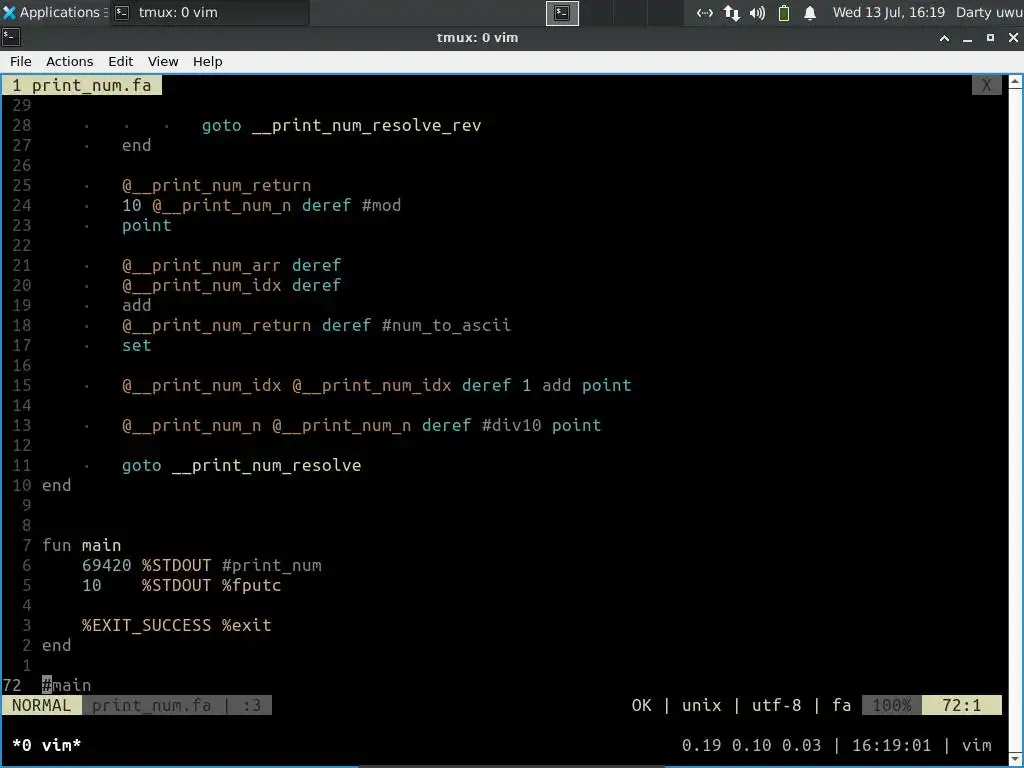Click '#main' on line 72
The height and width of the screenshot is (768, 1024).
67,685
